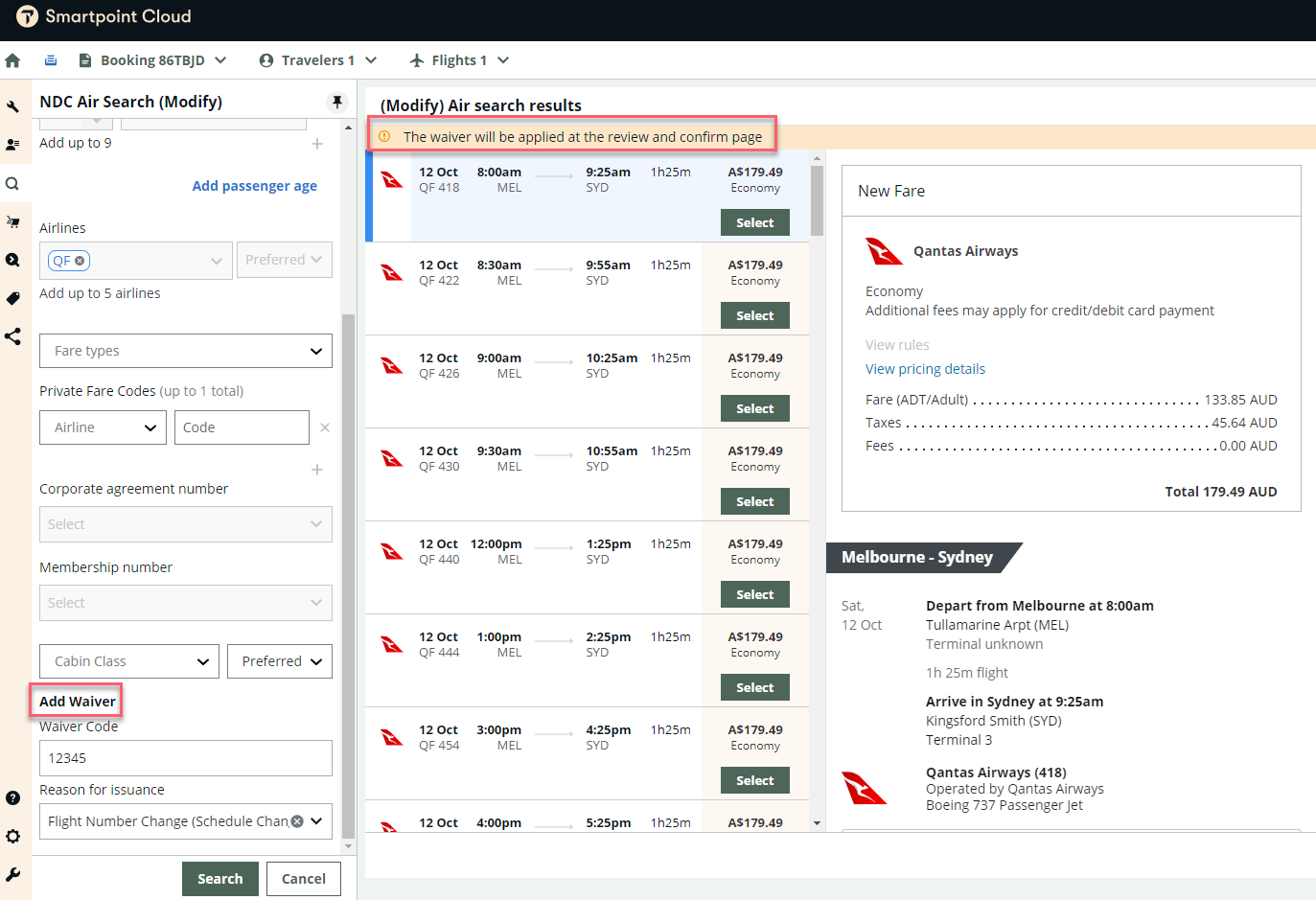Click the search panel vertical scrollbar
This screenshot has height=900, width=1316.
point(348,575)
